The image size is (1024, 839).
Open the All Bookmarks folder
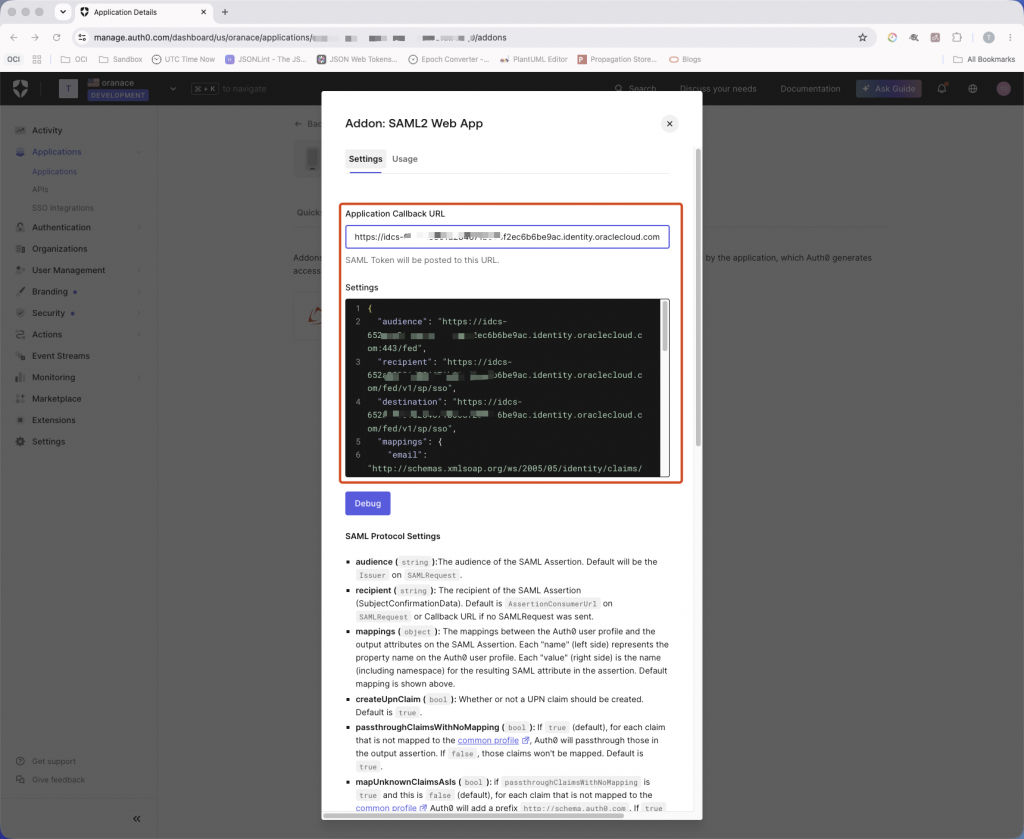(984, 59)
